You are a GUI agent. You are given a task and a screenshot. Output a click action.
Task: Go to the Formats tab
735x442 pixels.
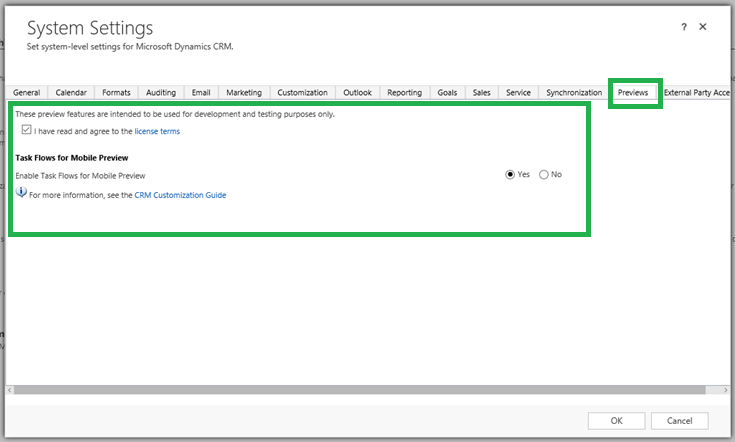116,93
